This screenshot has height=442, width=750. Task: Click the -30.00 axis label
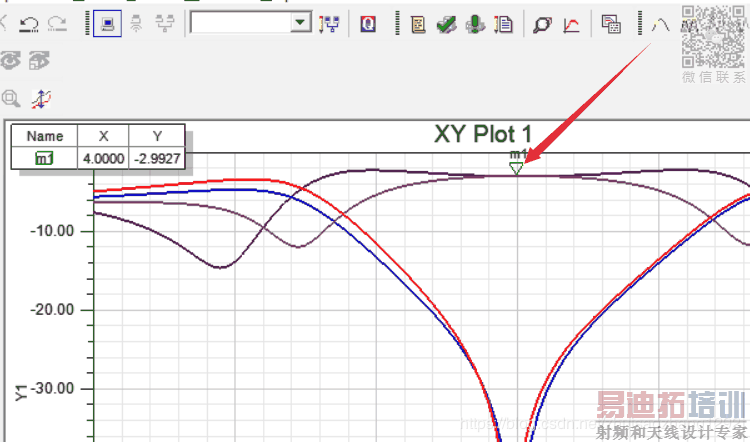[53, 388]
